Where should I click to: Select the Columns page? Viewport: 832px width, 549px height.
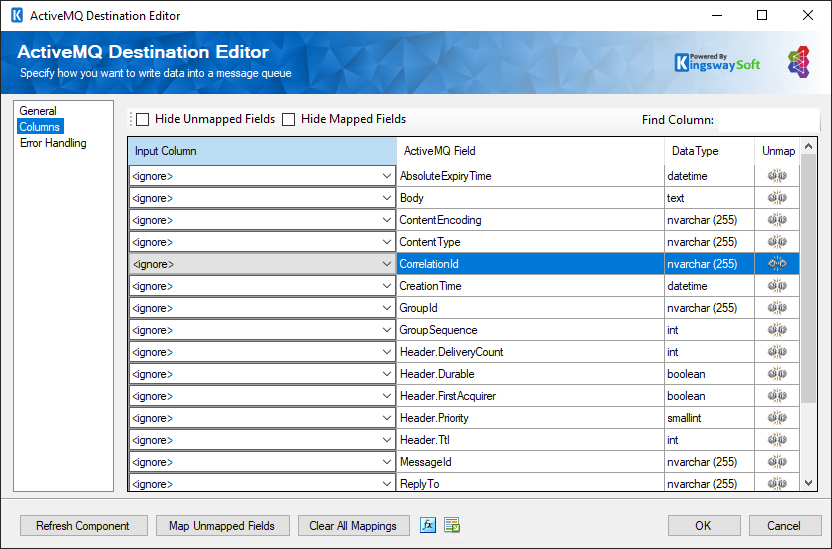point(40,127)
